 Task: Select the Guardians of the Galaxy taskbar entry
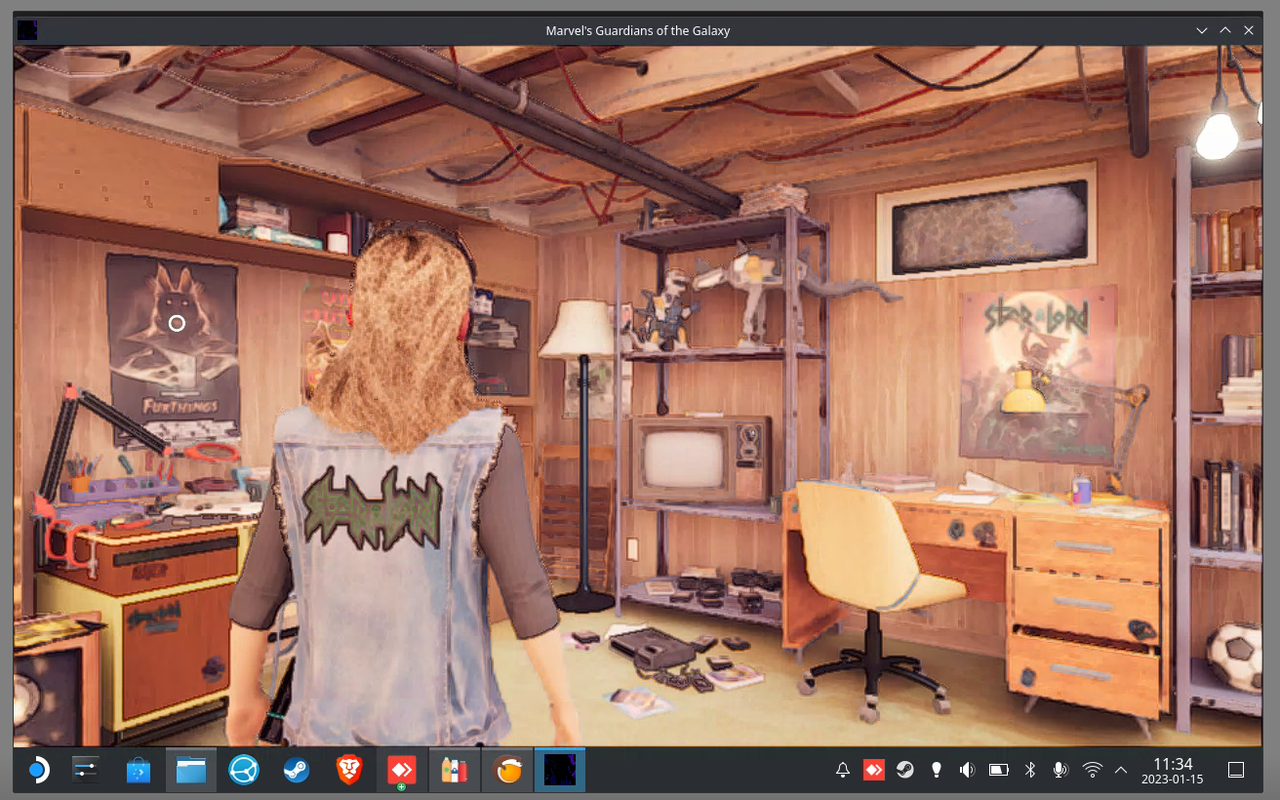pos(560,770)
